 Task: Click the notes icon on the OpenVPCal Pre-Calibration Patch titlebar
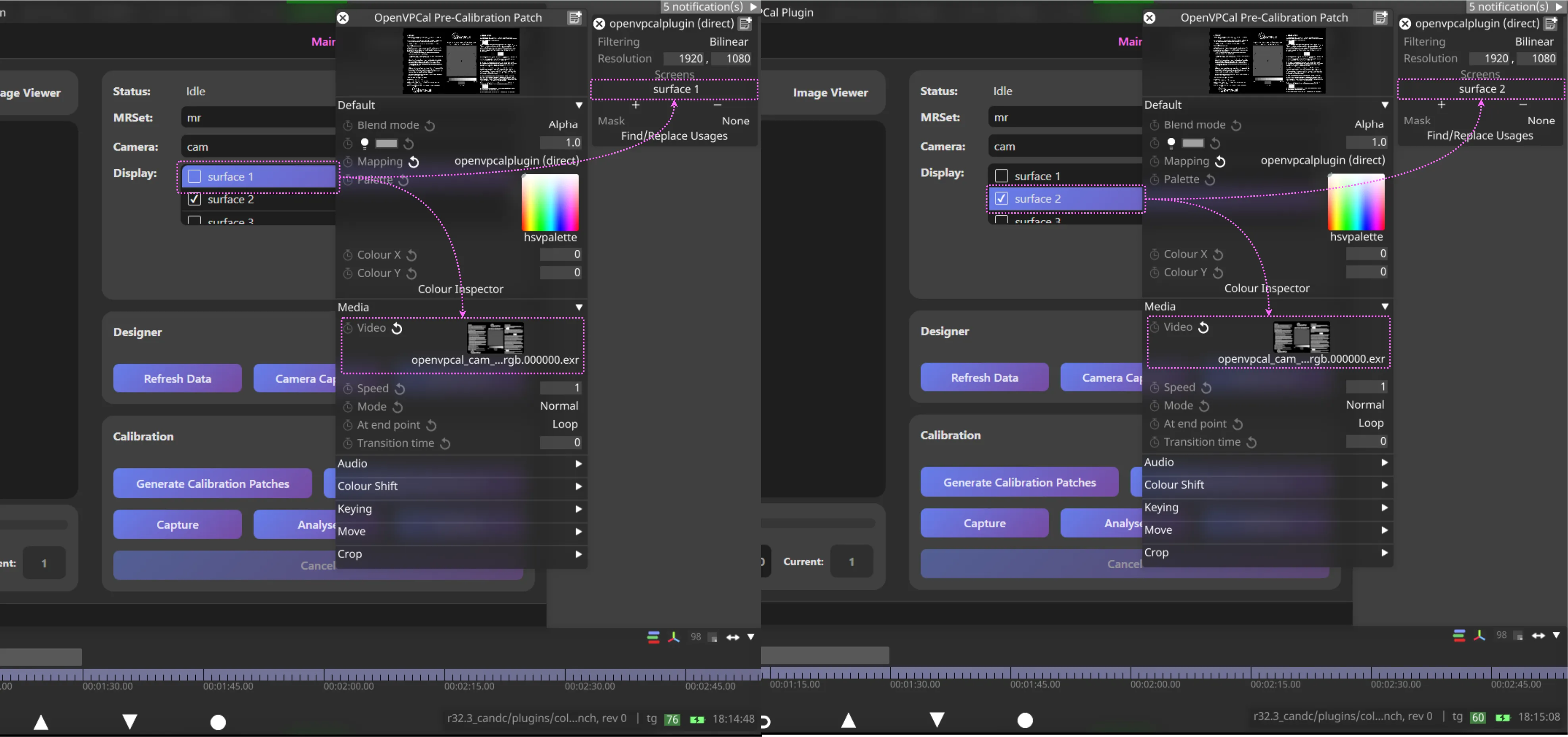(x=575, y=17)
